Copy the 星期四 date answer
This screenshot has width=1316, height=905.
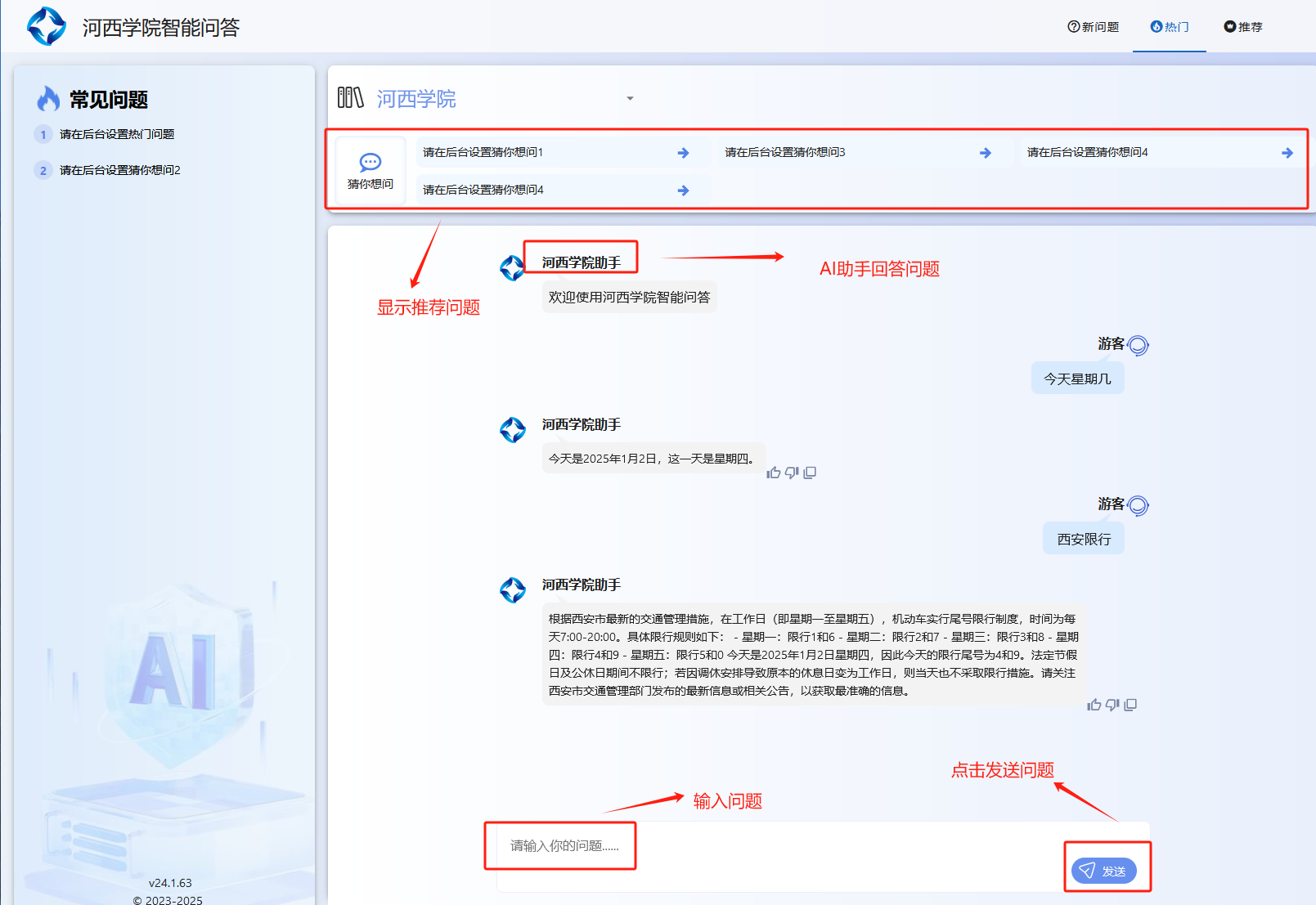[x=810, y=473]
